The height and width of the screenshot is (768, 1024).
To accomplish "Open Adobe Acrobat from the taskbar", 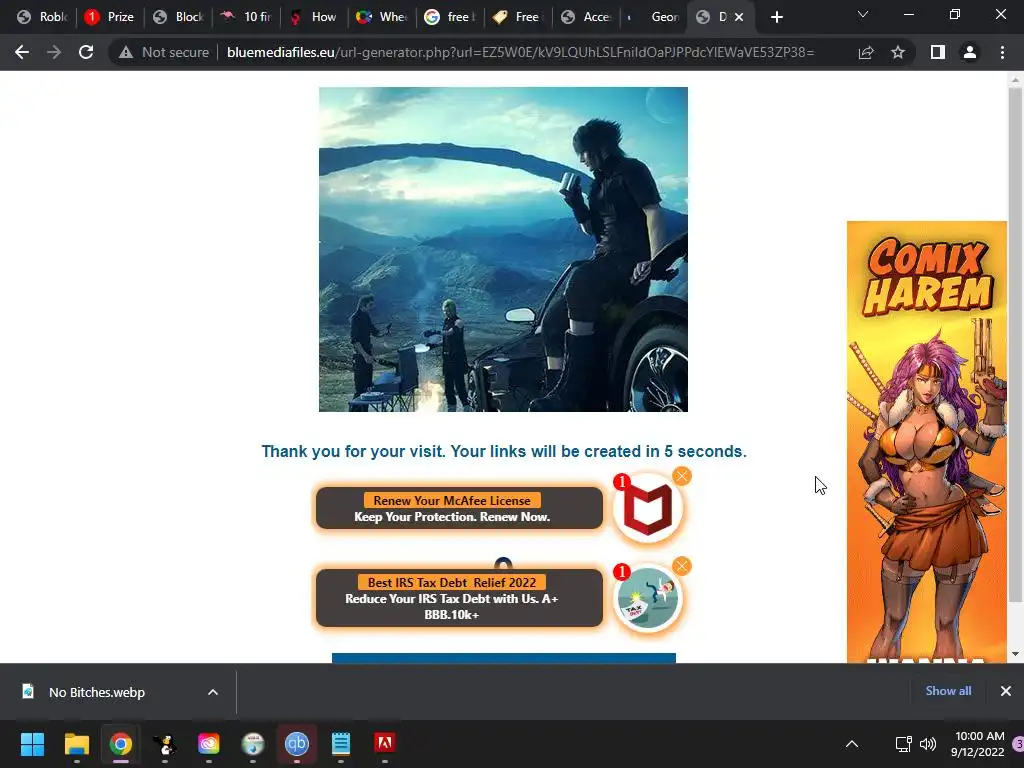I will (385, 744).
